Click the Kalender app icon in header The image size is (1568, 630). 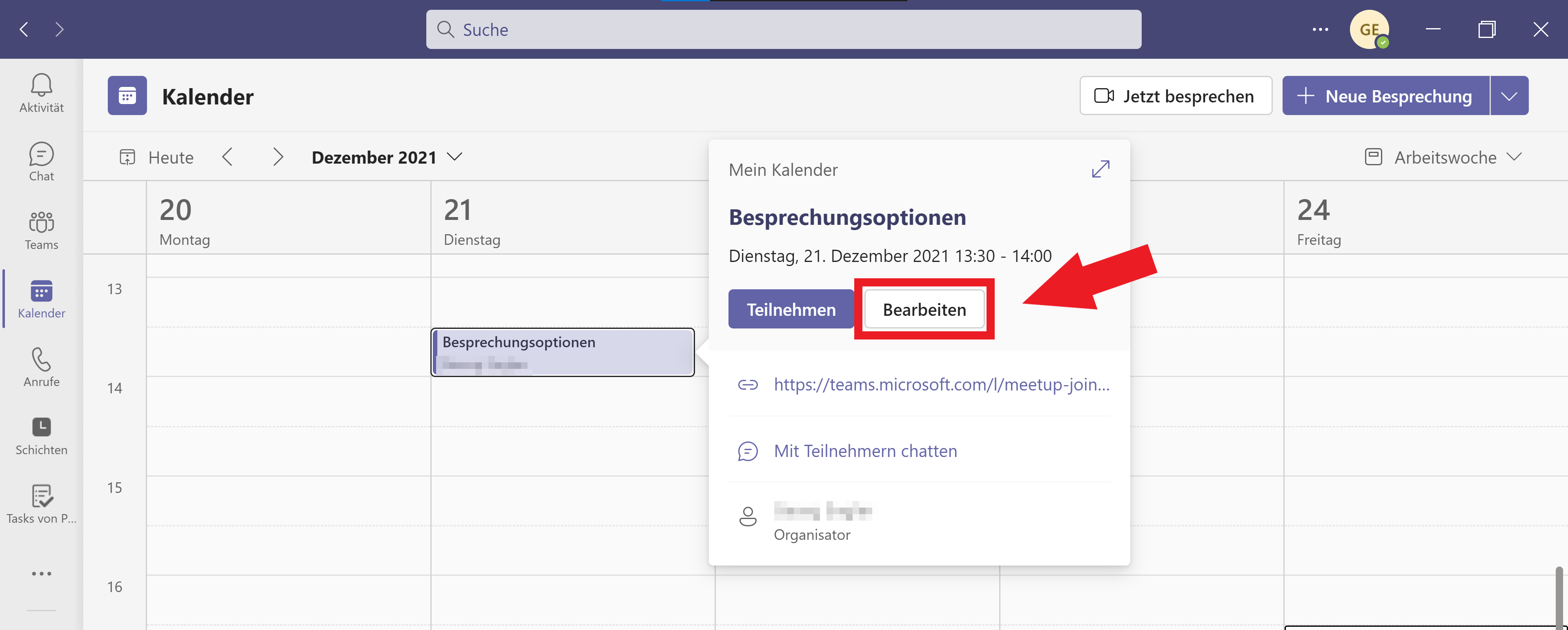(127, 95)
